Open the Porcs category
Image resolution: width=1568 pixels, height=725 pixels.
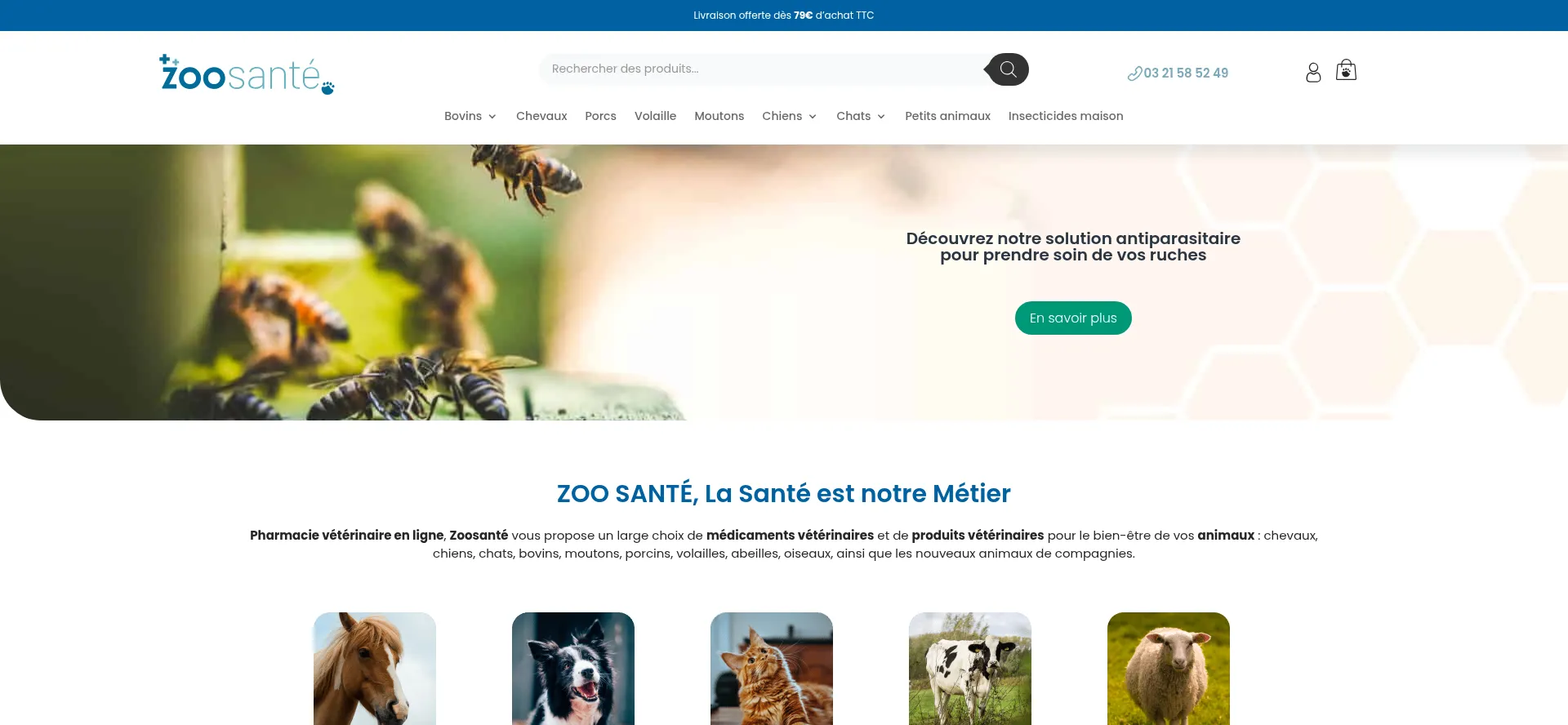pyautogui.click(x=600, y=116)
